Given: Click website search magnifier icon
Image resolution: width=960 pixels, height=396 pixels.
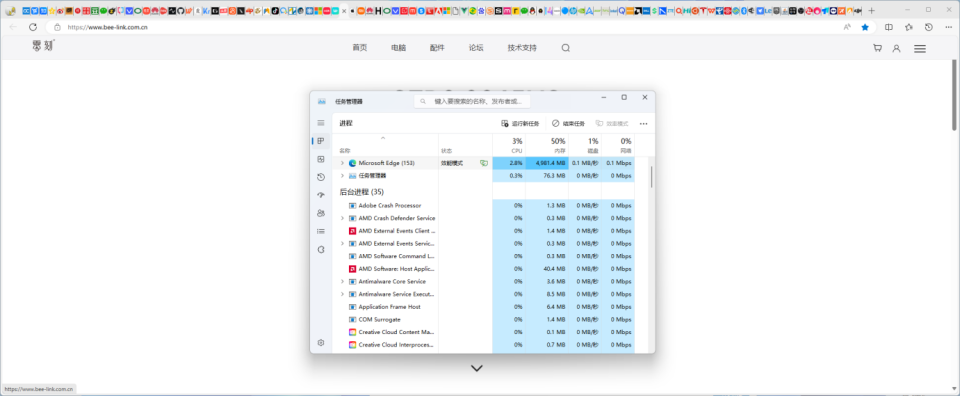Looking at the screenshot, I should (566, 48).
